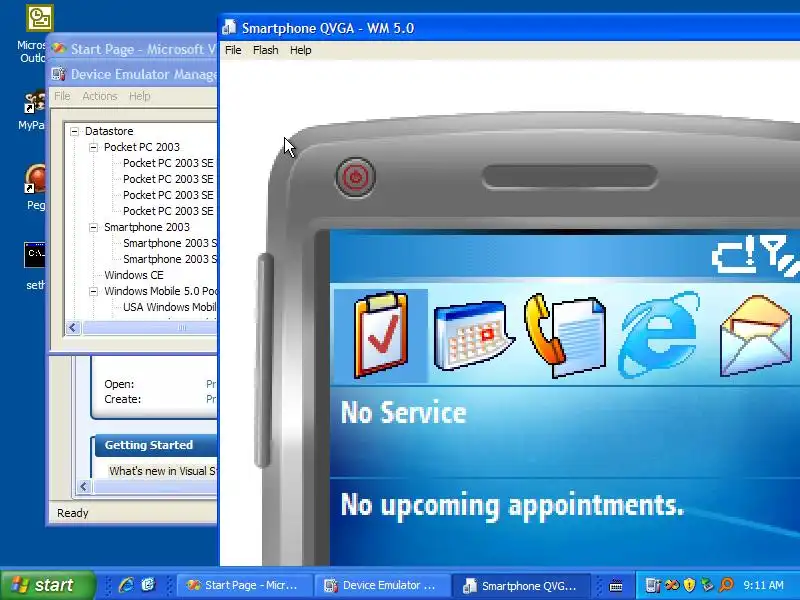Open the Messaging envelope icon on the phone

click(x=756, y=336)
